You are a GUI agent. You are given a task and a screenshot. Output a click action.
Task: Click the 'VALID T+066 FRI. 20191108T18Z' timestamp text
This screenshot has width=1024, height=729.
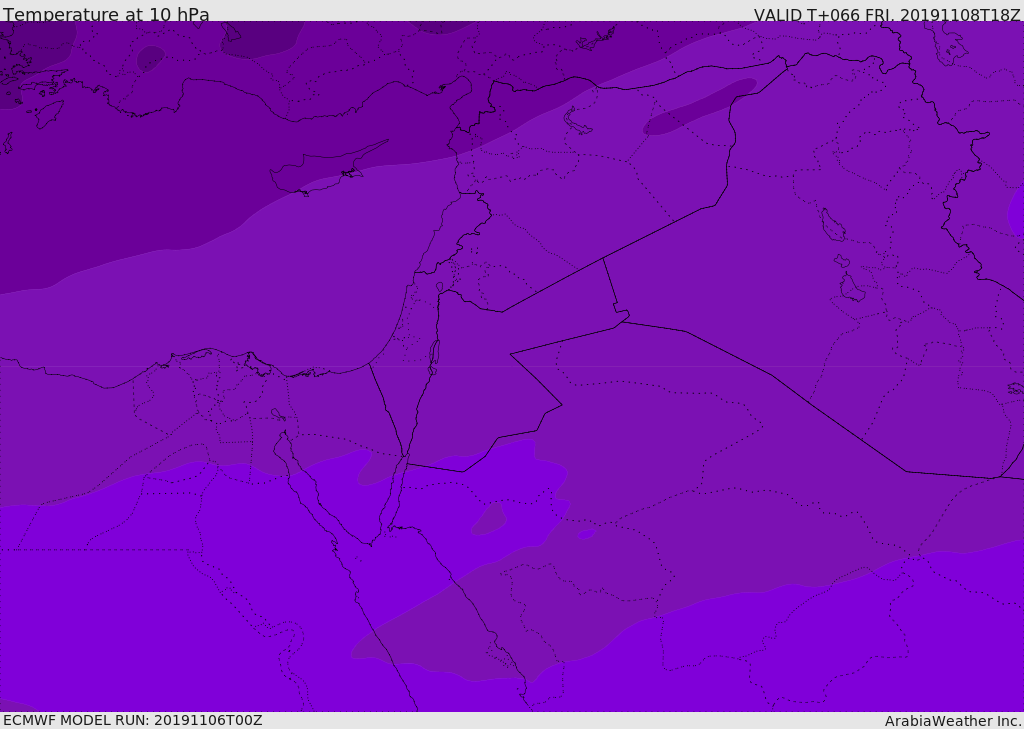click(x=887, y=14)
